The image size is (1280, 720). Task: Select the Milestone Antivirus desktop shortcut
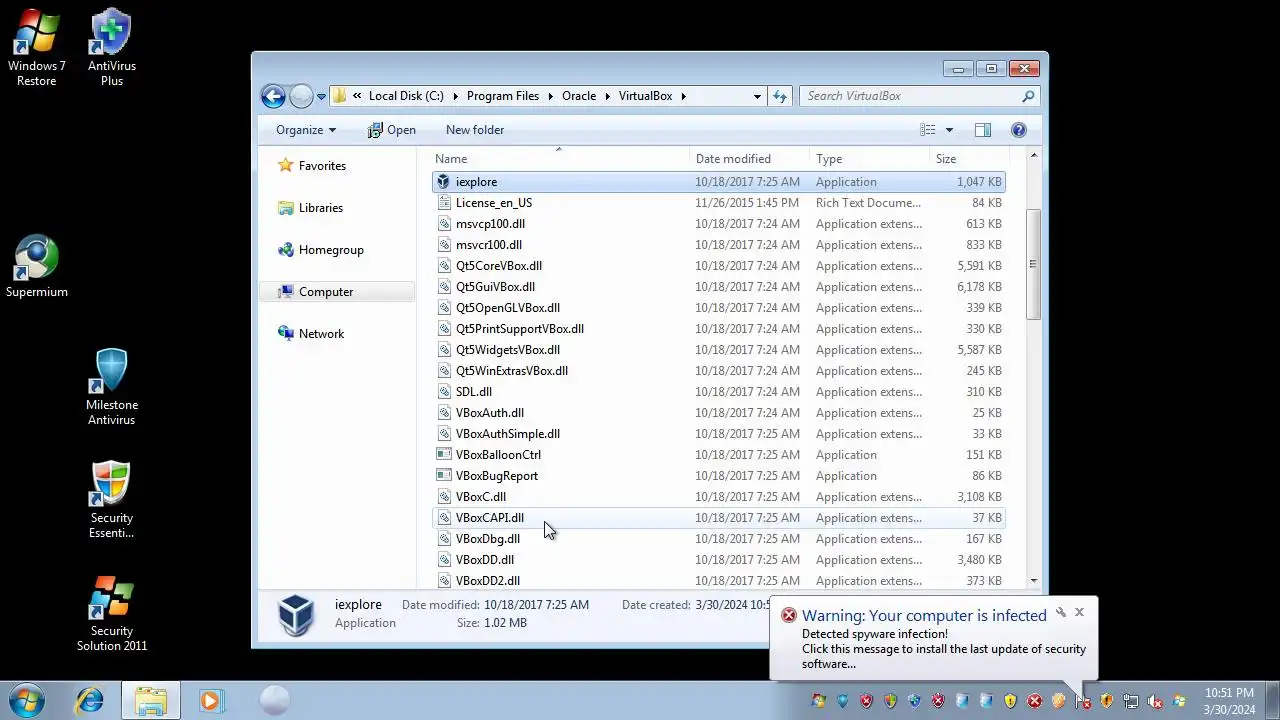(x=111, y=388)
